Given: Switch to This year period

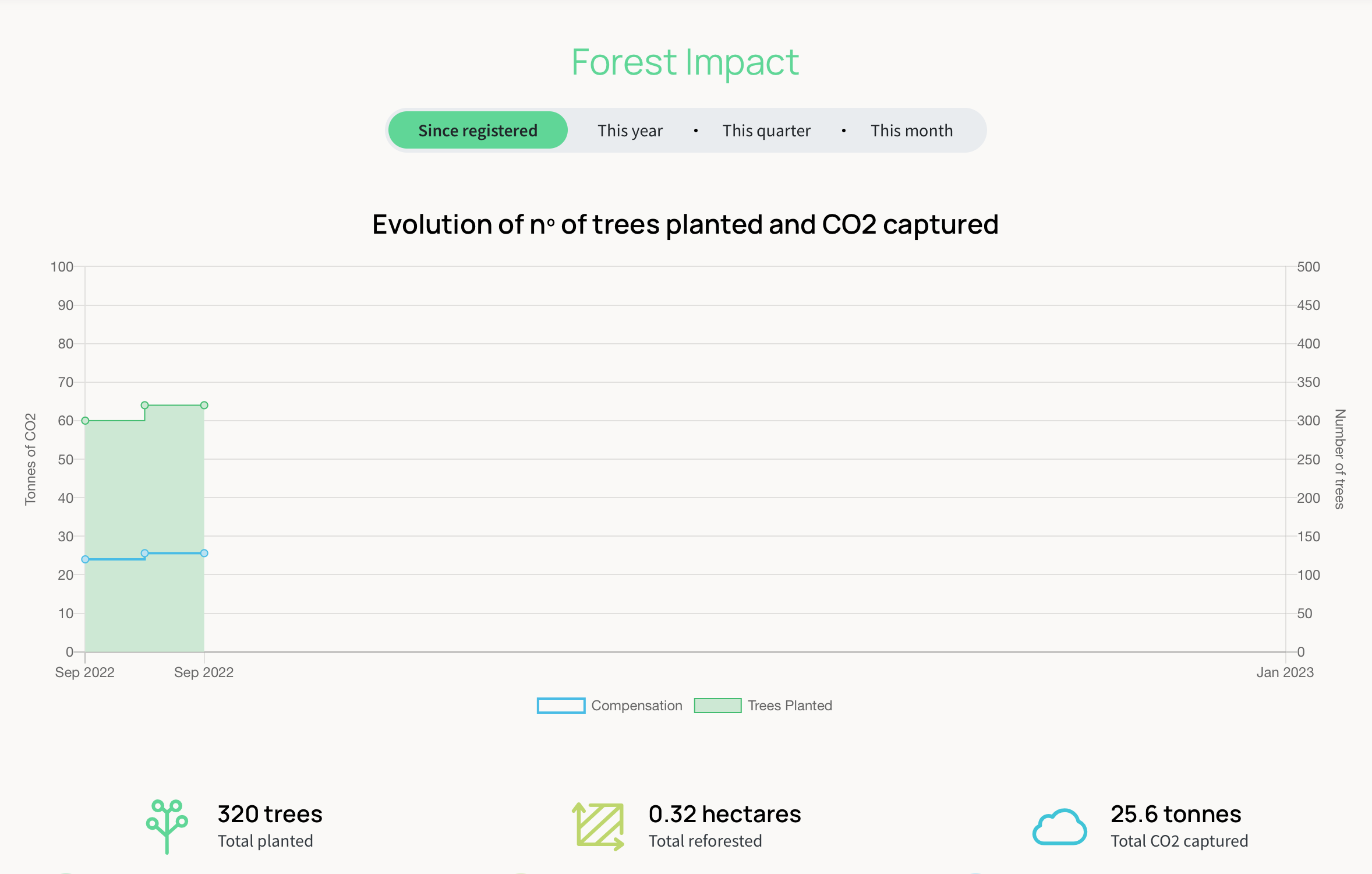Looking at the screenshot, I should coord(630,131).
